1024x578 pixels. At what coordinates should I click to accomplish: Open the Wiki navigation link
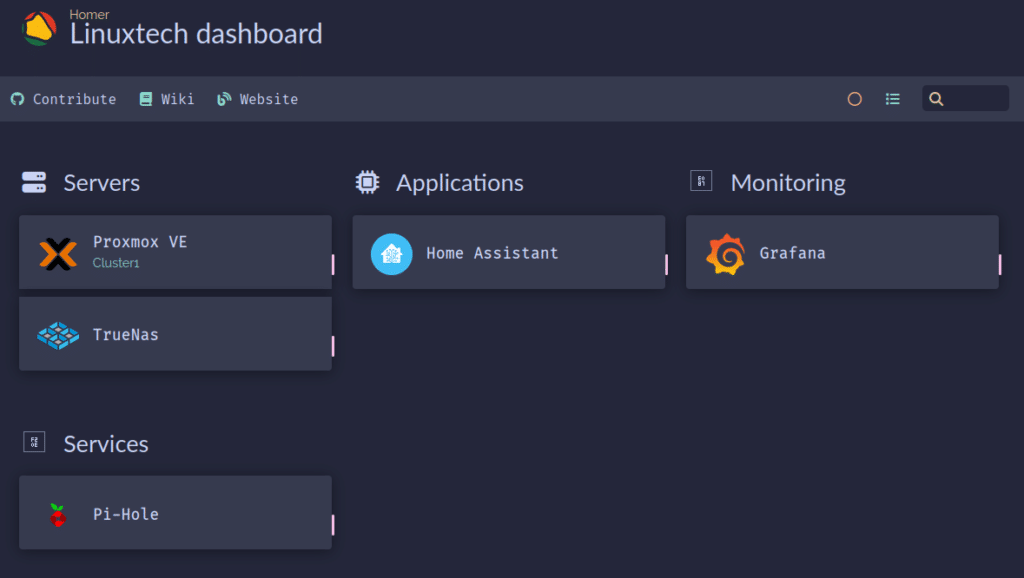pos(167,99)
